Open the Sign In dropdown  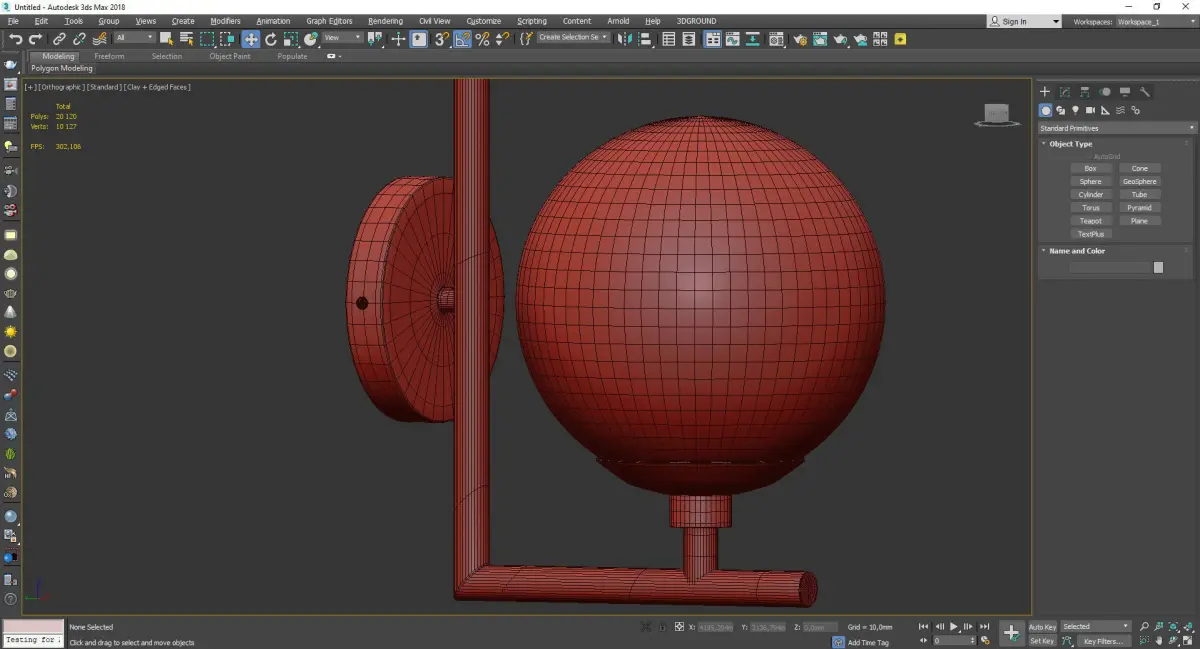(x=1023, y=21)
